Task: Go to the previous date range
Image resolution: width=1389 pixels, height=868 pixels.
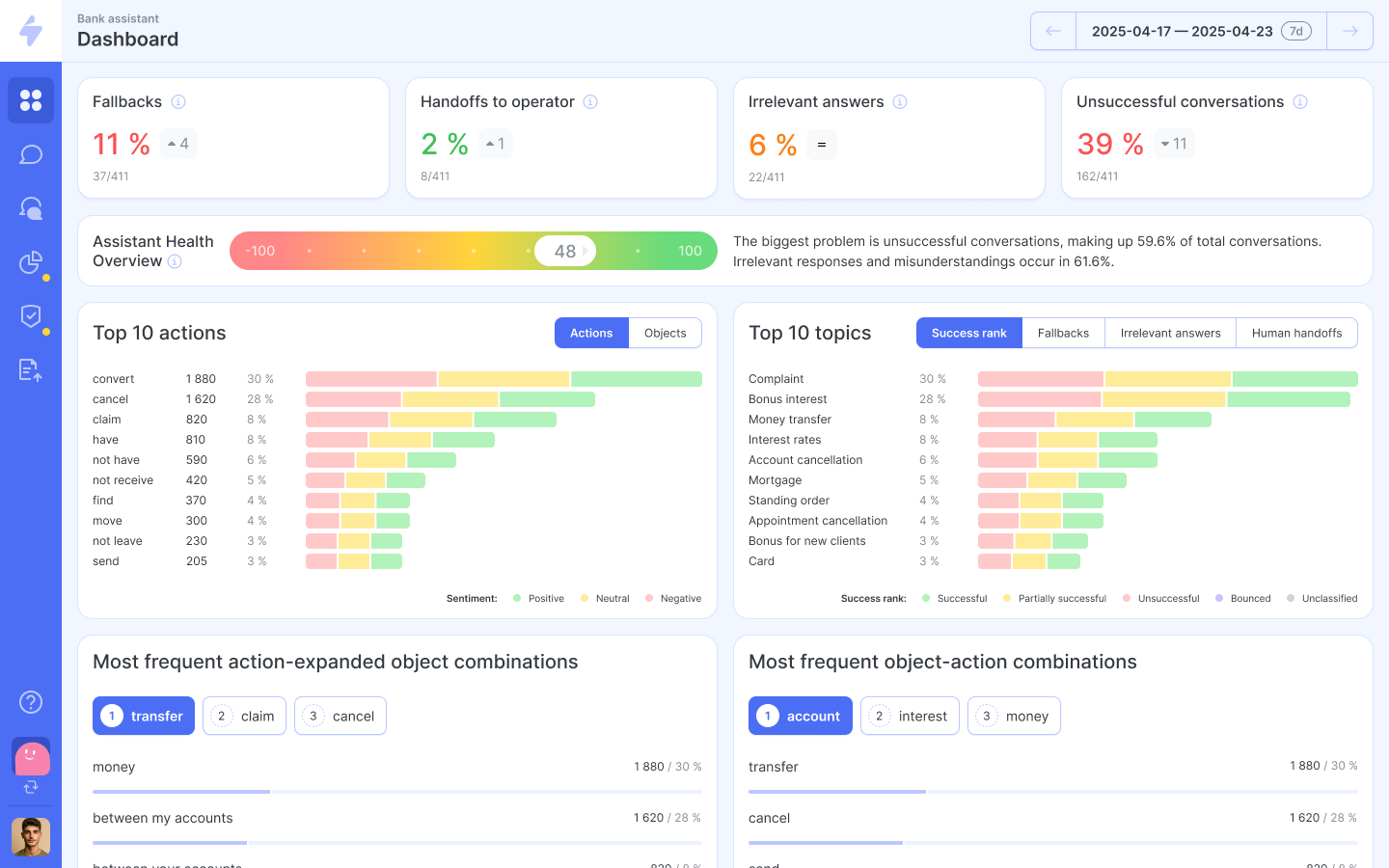Action: coord(1053,31)
